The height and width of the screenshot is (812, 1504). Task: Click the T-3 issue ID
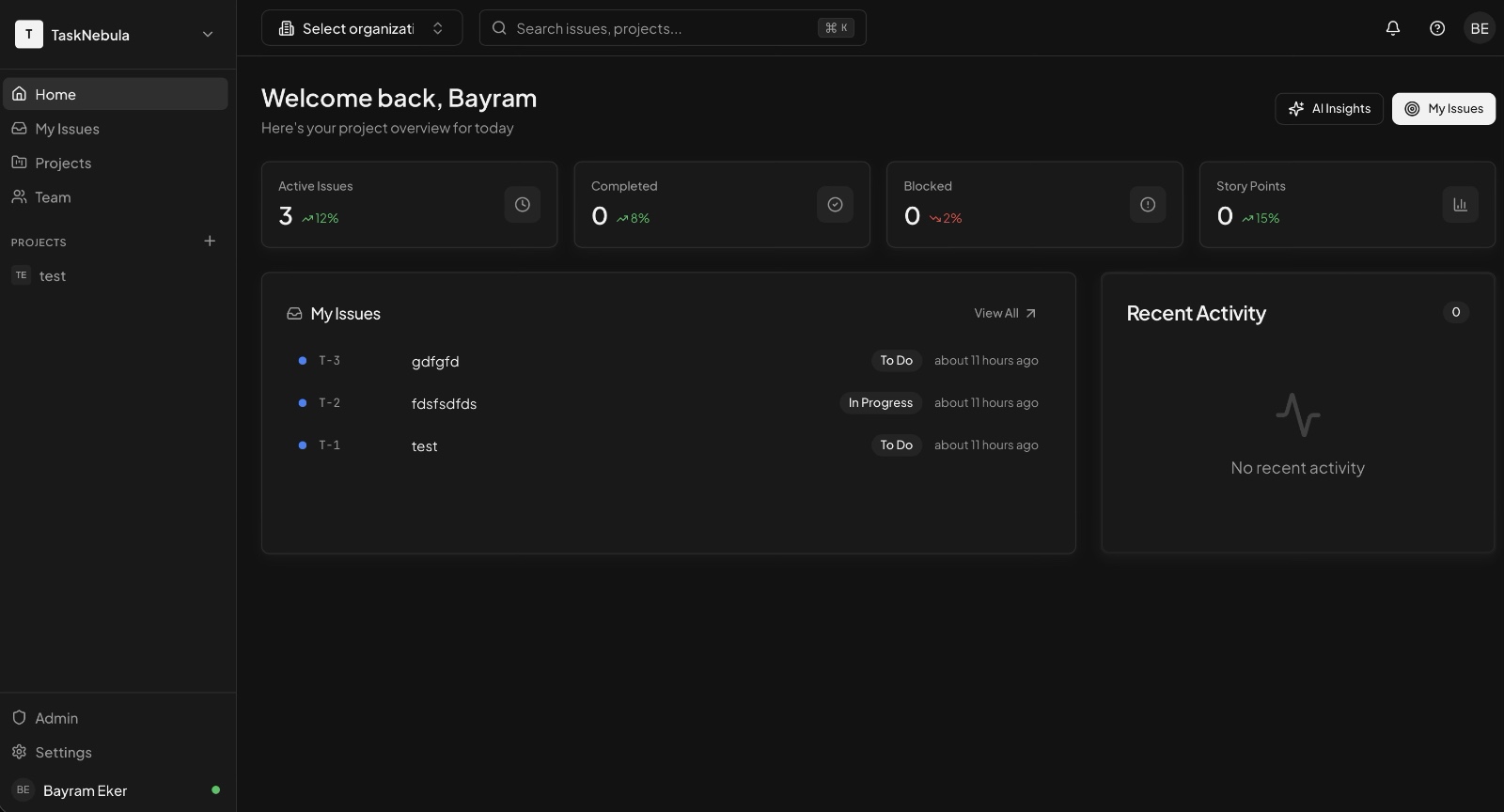pyautogui.click(x=329, y=361)
